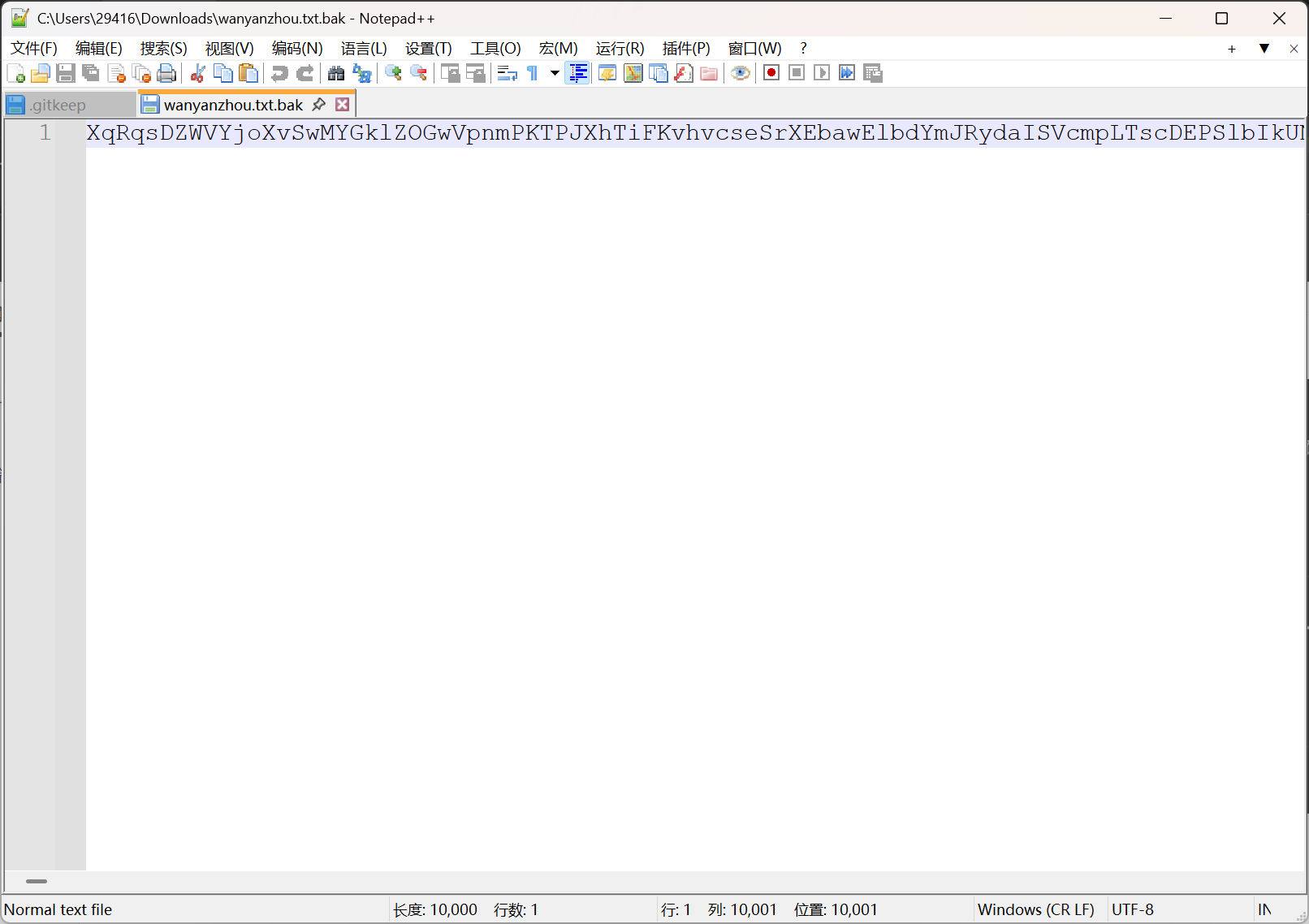Pin the wanyanzhou.txt.bak tab
Viewport: 1309px width, 924px height.
319,104
